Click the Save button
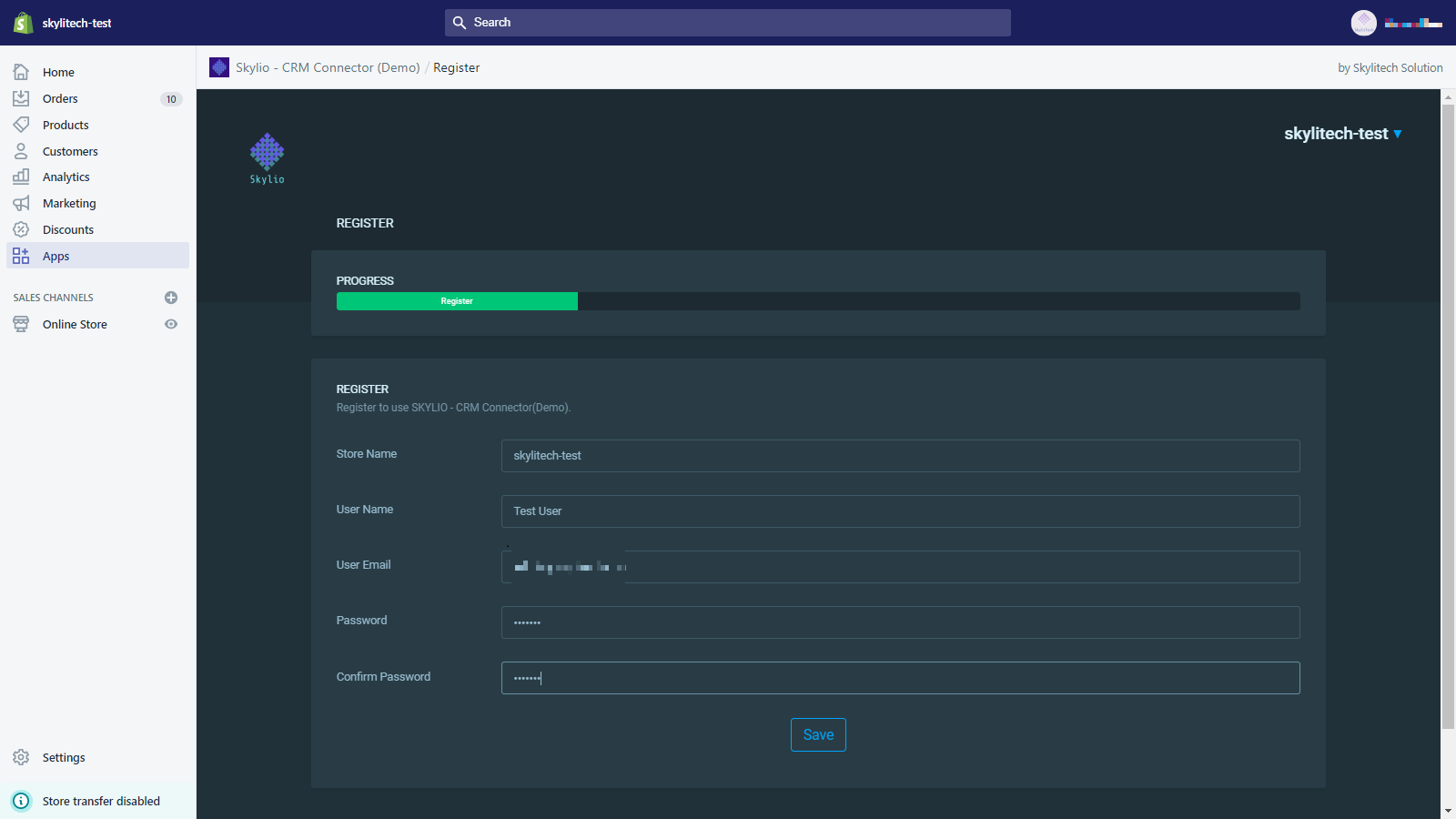This screenshot has width=1456, height=819. pos(818,734)
